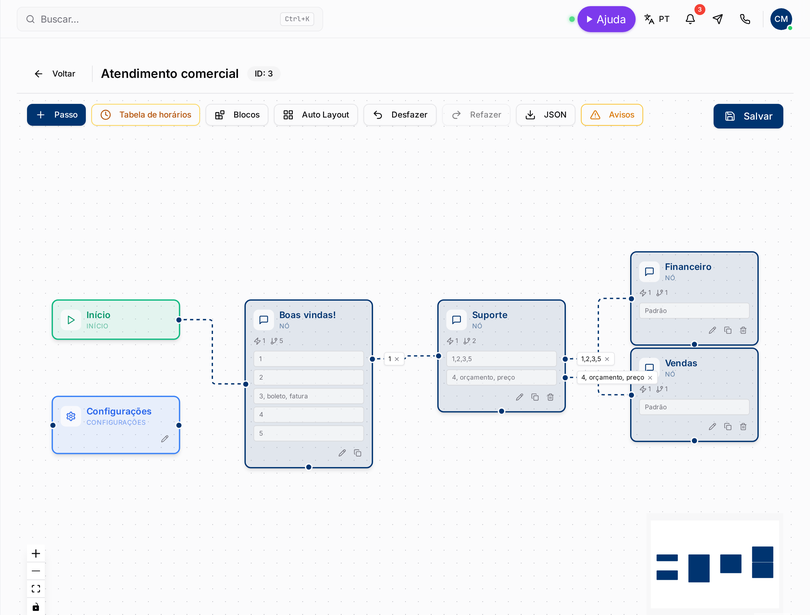Click Desfazer to undo

coord(400,115)
